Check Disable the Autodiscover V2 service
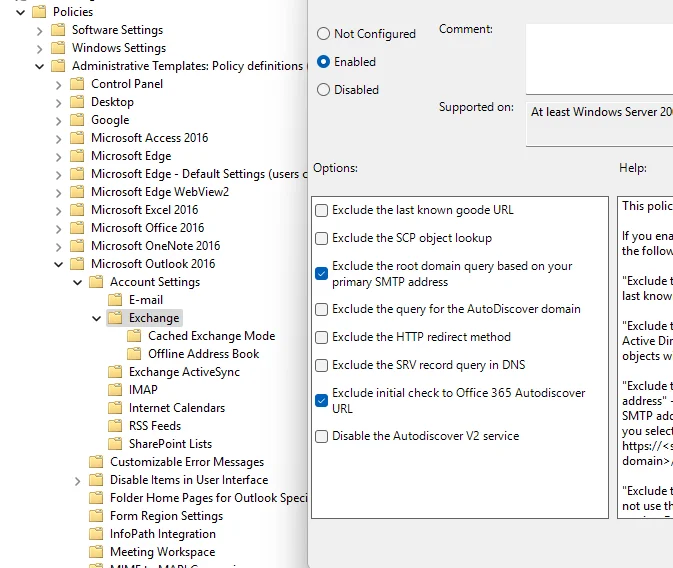 tap(321, 436)
